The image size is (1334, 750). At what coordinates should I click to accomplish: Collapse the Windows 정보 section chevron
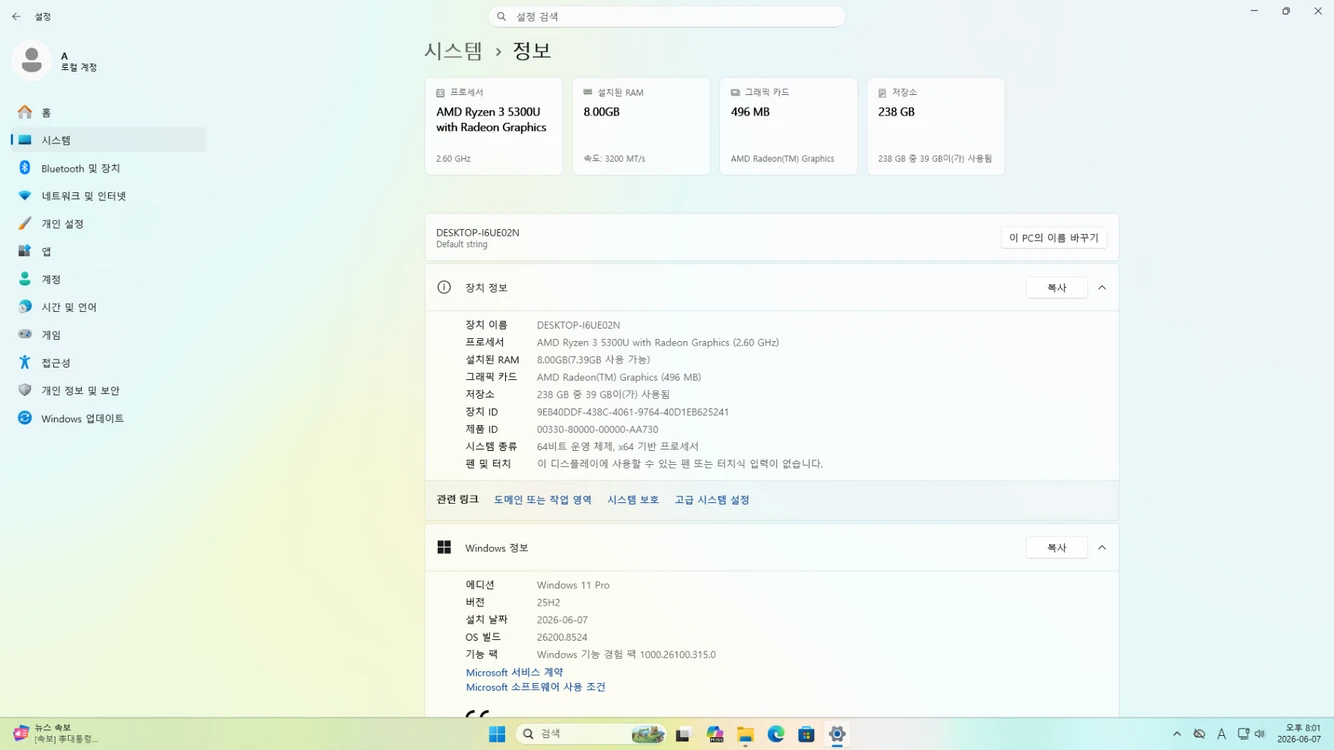(1102, 548)
